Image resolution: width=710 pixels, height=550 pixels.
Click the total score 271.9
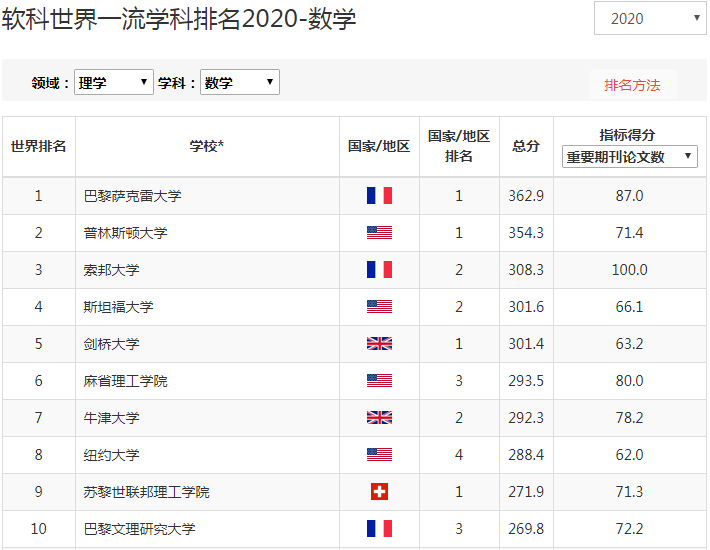526,492
